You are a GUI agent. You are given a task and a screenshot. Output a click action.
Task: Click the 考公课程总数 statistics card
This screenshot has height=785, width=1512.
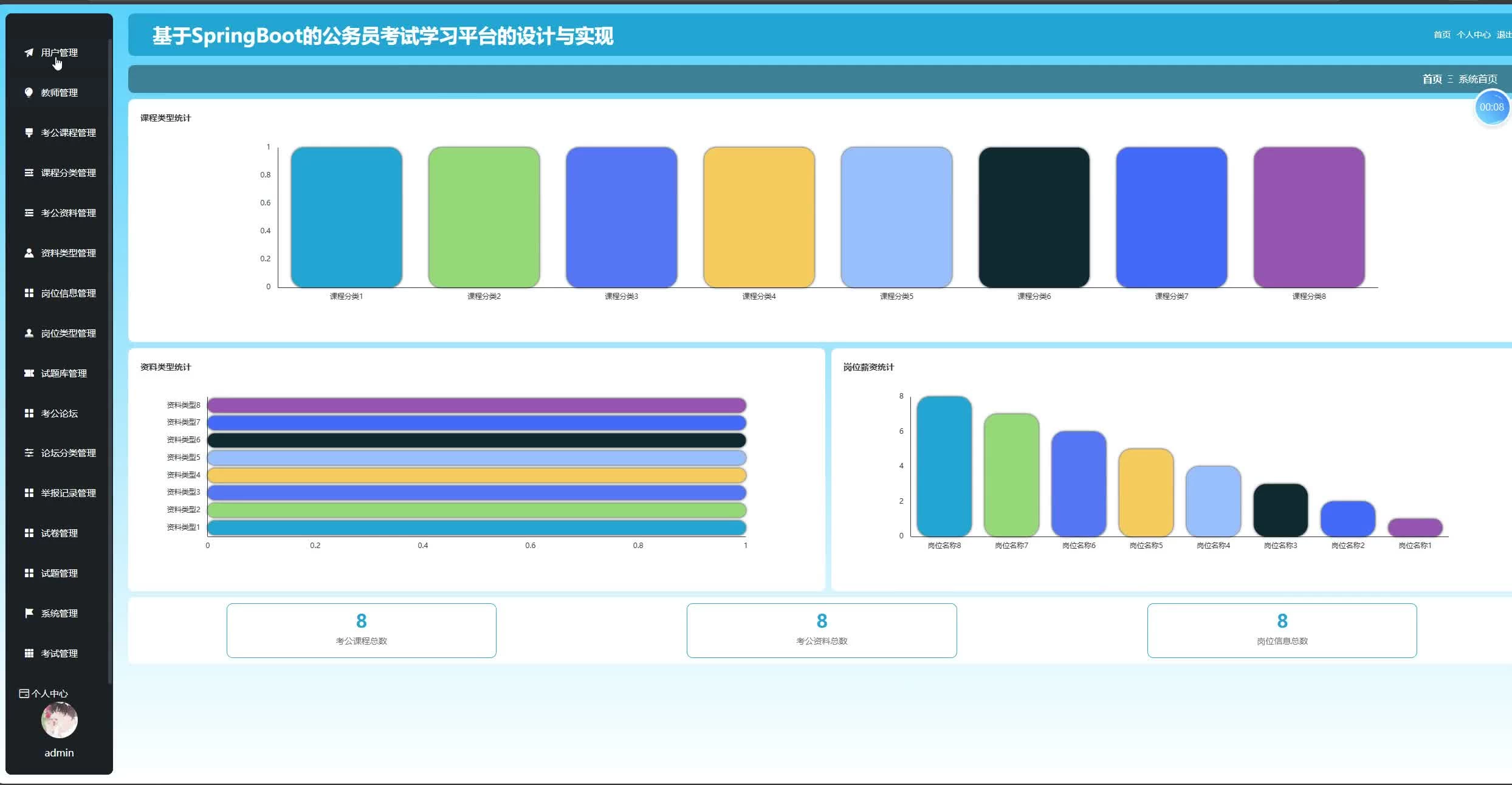click(362, 630)
